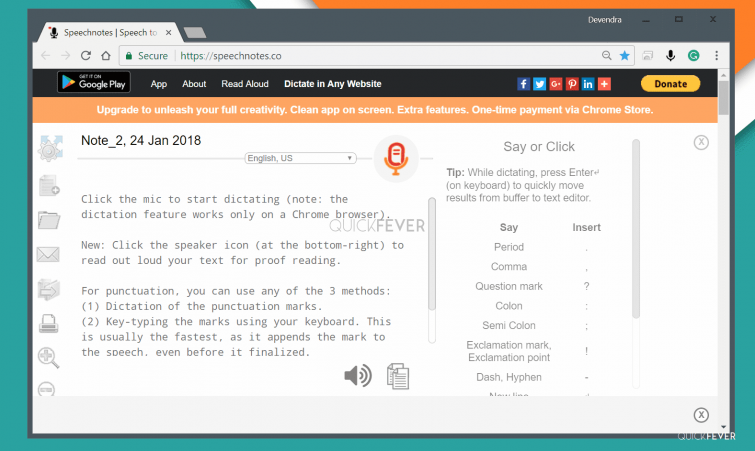755x451 pixels.
Task: Print the note using the printer icon
Action: [x=49, y=323]
